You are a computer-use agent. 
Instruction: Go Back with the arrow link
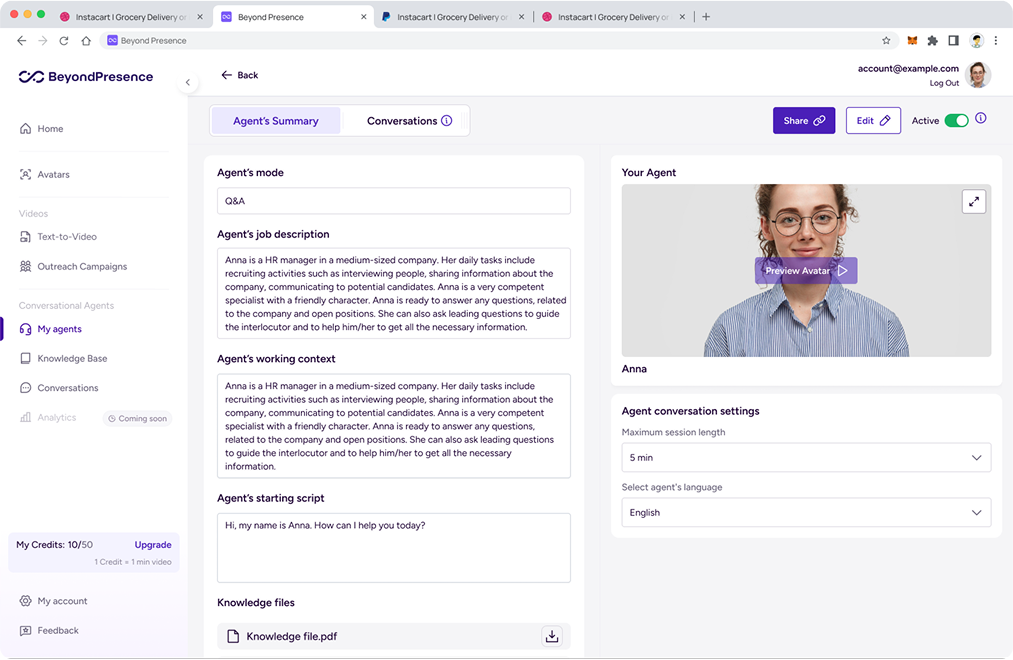tap(239, 75)
